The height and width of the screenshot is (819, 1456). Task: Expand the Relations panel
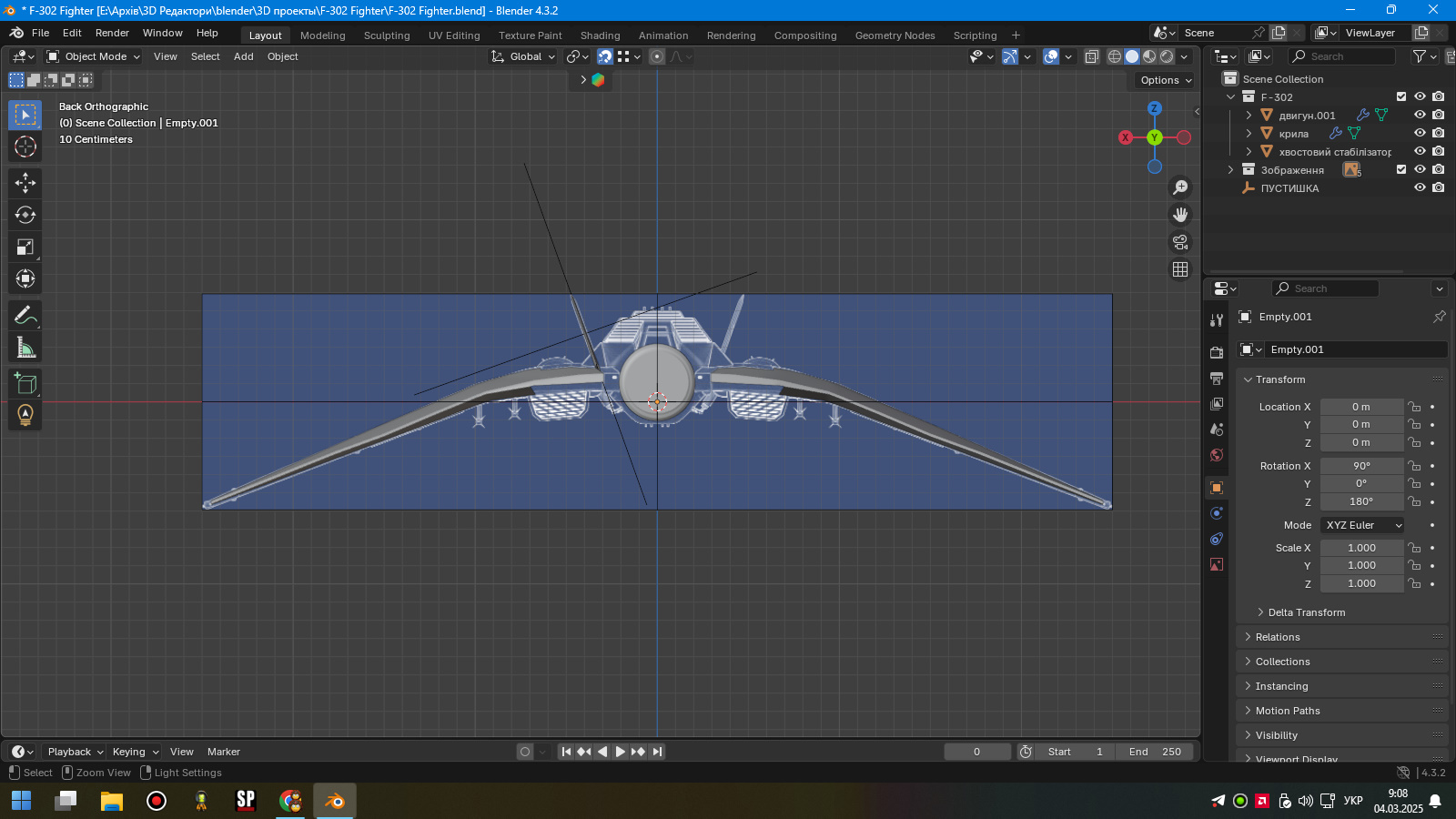point(1278,637)
